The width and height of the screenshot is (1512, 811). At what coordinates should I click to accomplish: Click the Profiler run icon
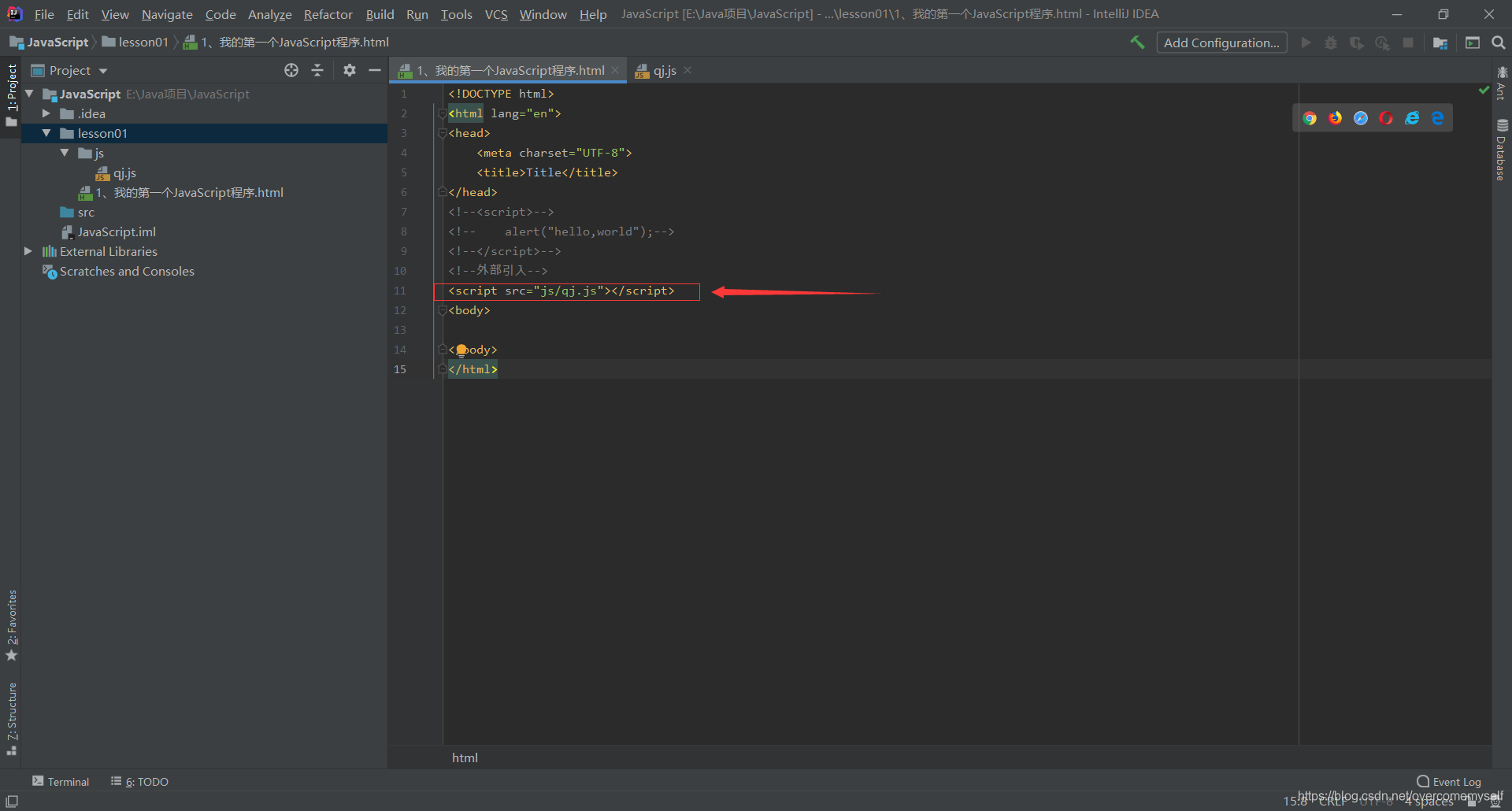click(x=1382, y=43)
